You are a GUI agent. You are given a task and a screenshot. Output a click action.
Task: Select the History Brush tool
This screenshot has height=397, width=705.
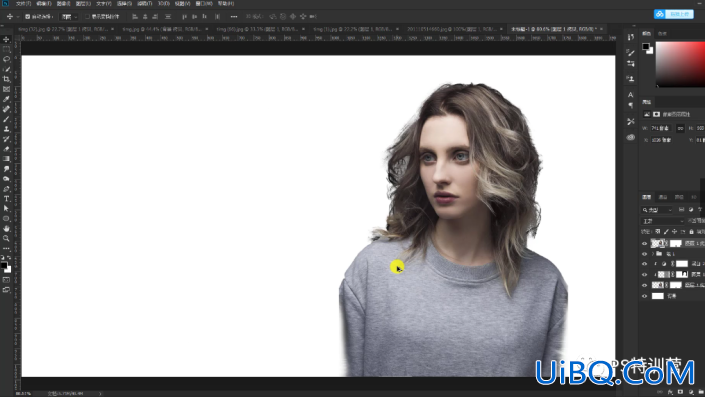point(6,139)
